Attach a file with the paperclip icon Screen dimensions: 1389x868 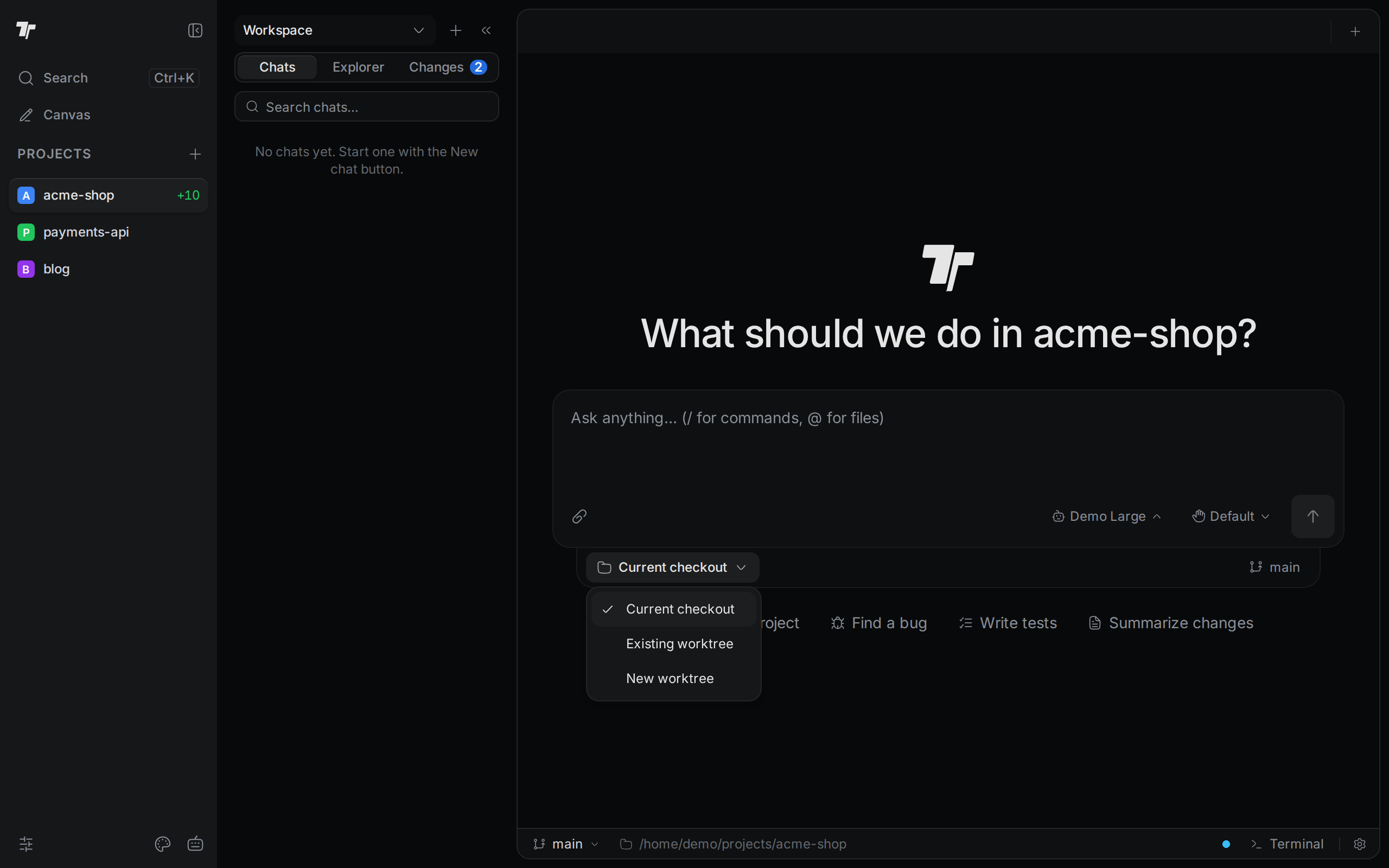click(579, 516)
